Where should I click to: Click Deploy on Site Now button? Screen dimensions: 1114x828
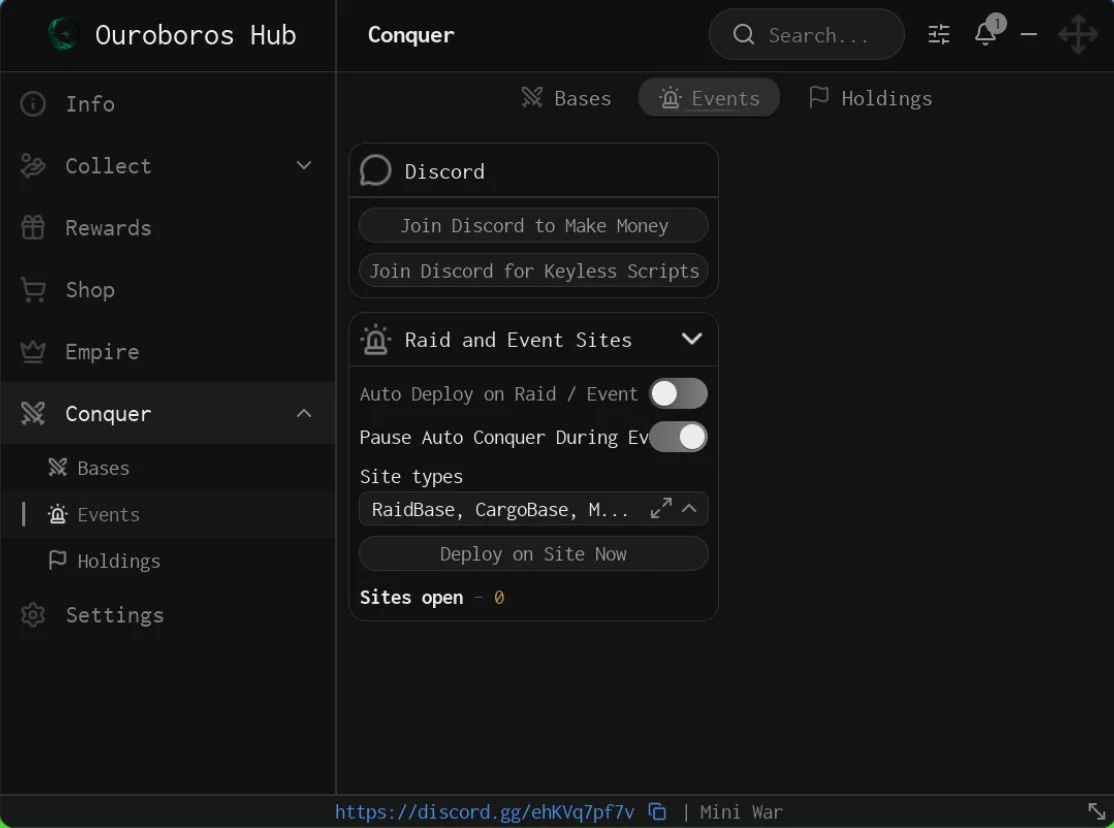point(534,554)
